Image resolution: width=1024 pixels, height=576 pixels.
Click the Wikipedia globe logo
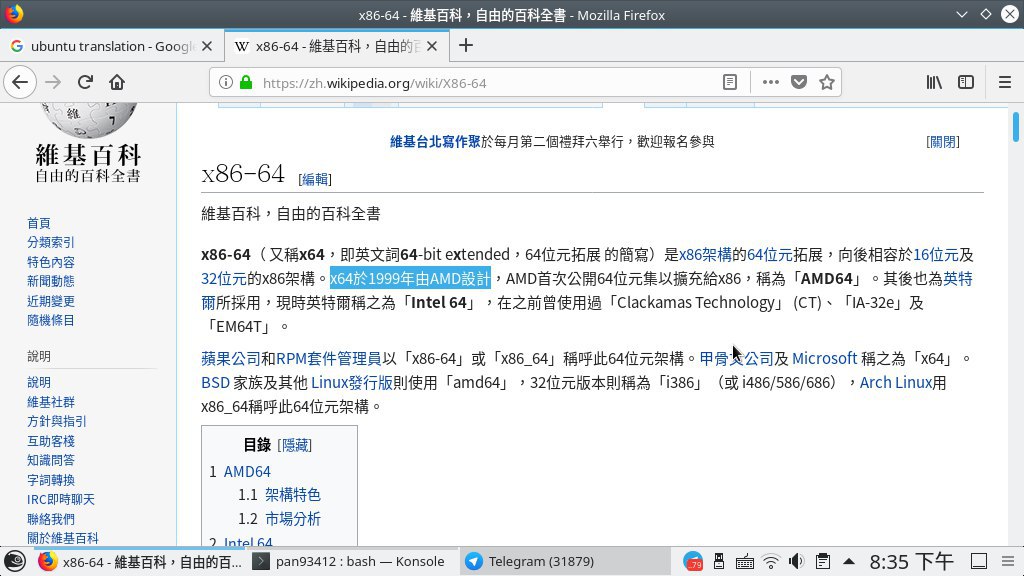tap(88, 120)
